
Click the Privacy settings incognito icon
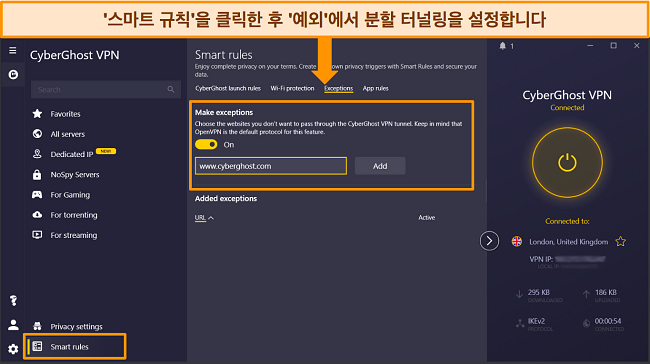(37, 326)
